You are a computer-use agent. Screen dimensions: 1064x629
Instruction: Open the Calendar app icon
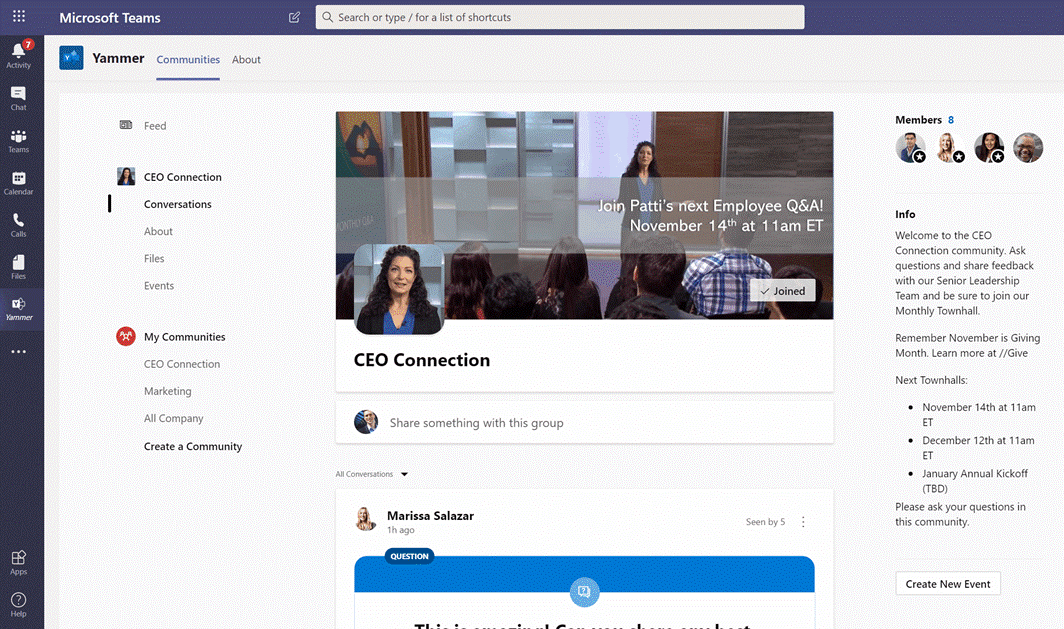18,182
